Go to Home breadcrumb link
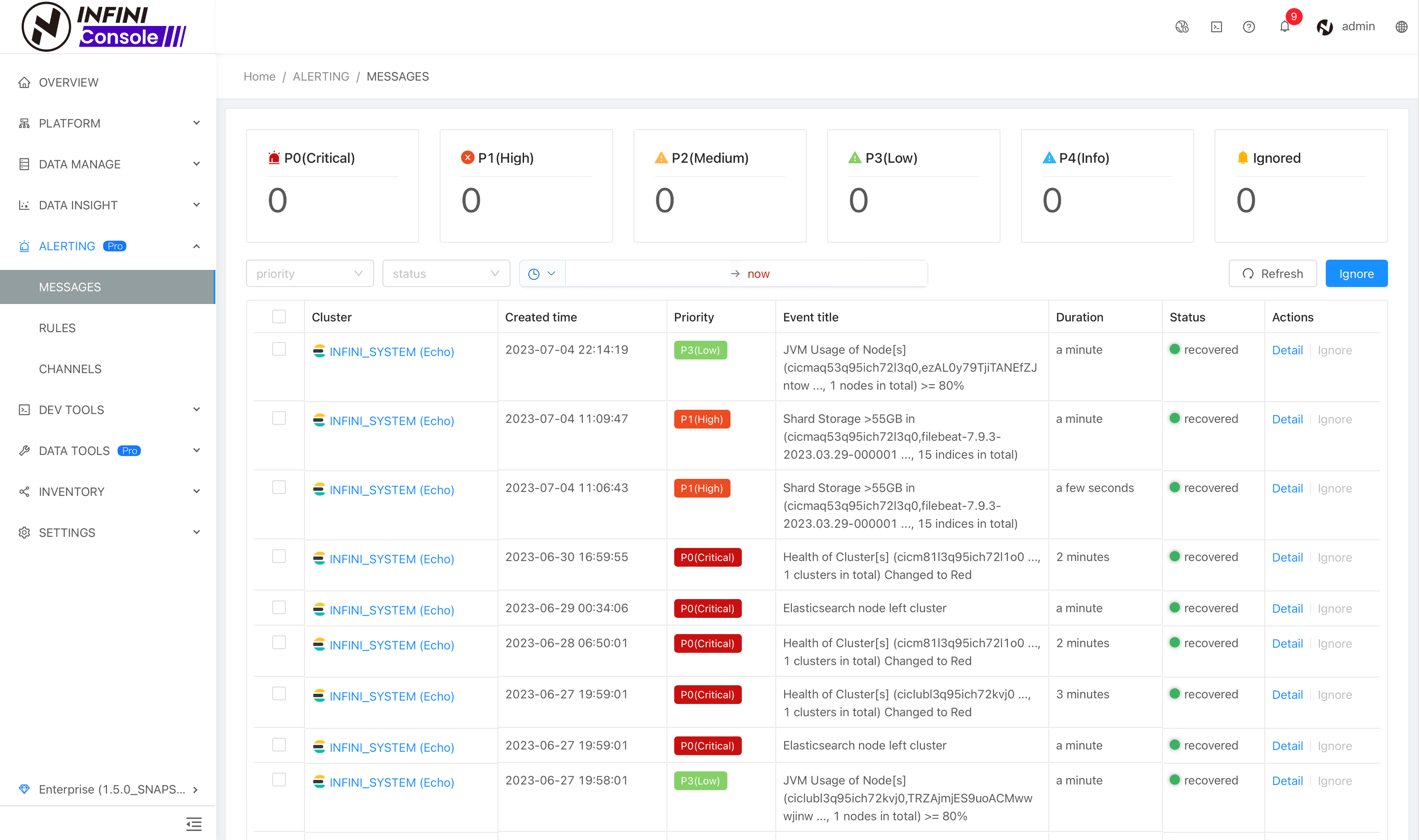Screen dimensions: 1420x840 click(x=259, y=76)
